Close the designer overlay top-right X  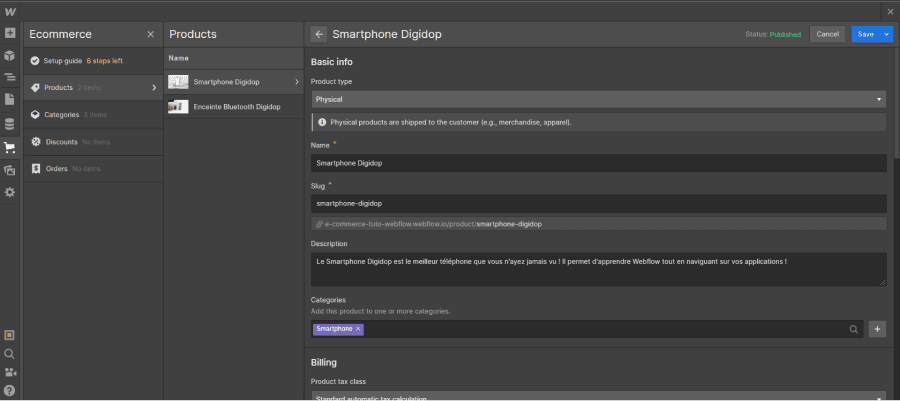point(890,11)
